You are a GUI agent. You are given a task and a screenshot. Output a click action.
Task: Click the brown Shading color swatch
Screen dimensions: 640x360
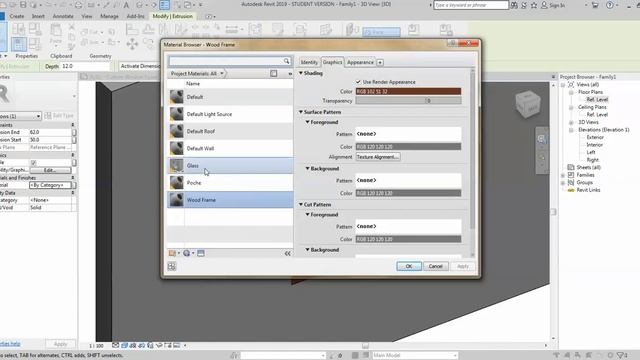408,91
